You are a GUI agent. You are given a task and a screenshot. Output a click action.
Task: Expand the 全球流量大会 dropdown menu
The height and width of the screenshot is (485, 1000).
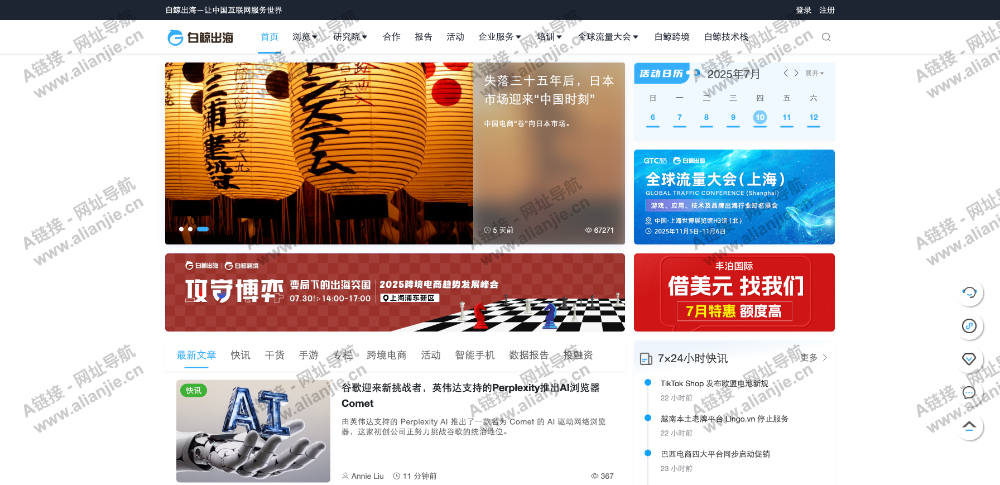tap(608, 37)
